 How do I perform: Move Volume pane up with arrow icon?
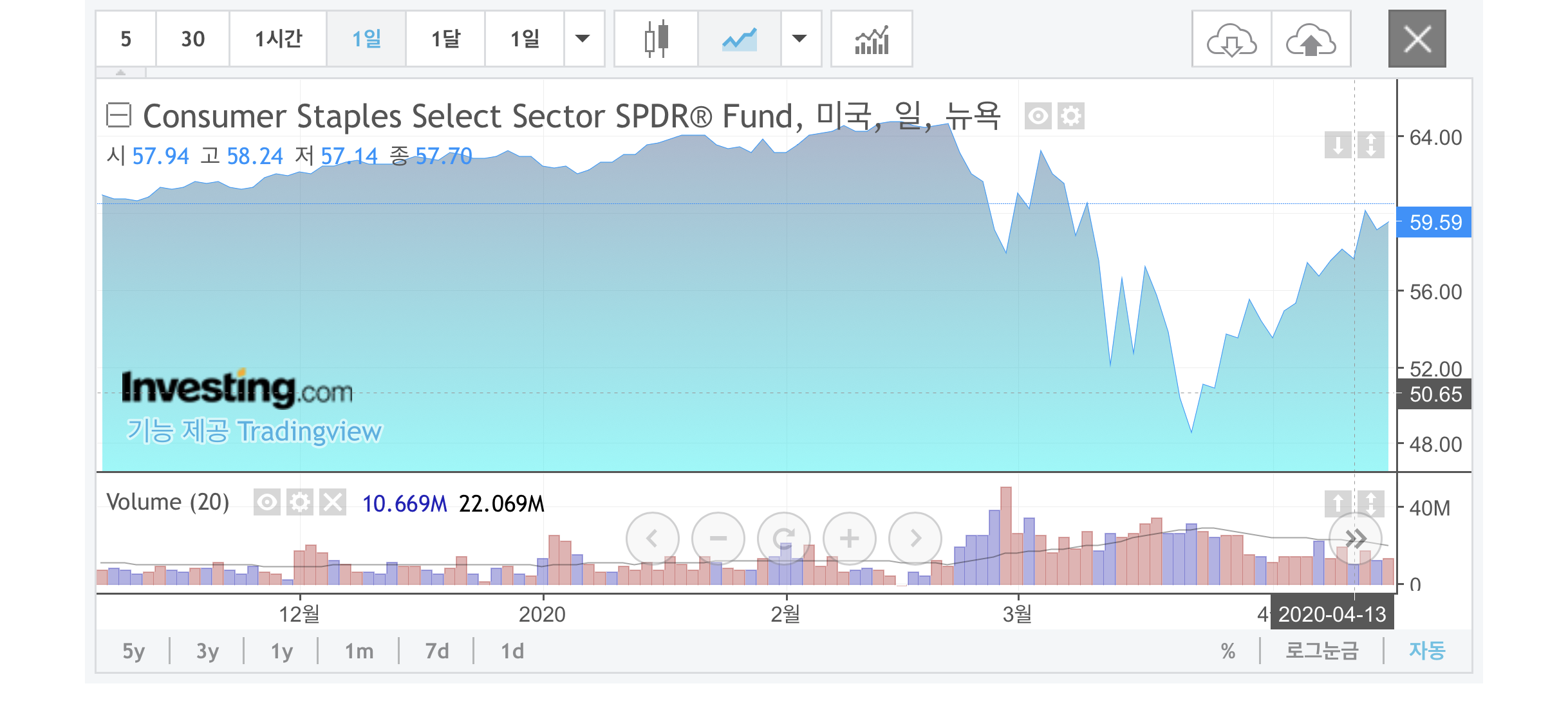pyautogui.click(x=1338, y=503)
